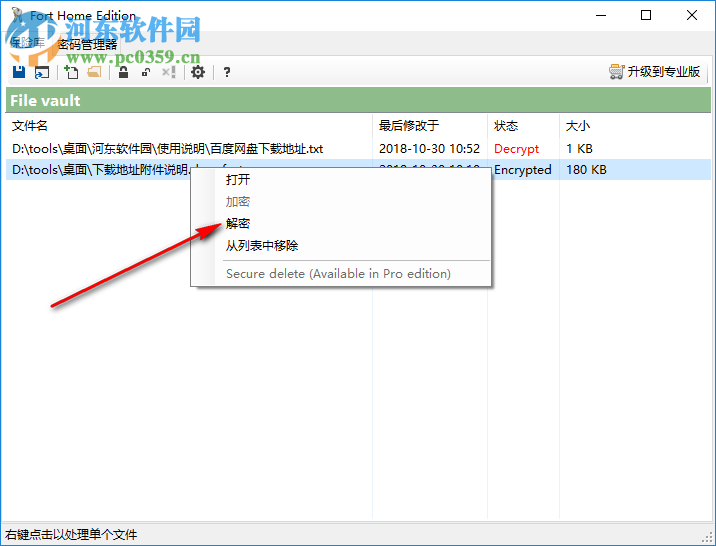Click the add-file icon with green plus

point(71,72)
